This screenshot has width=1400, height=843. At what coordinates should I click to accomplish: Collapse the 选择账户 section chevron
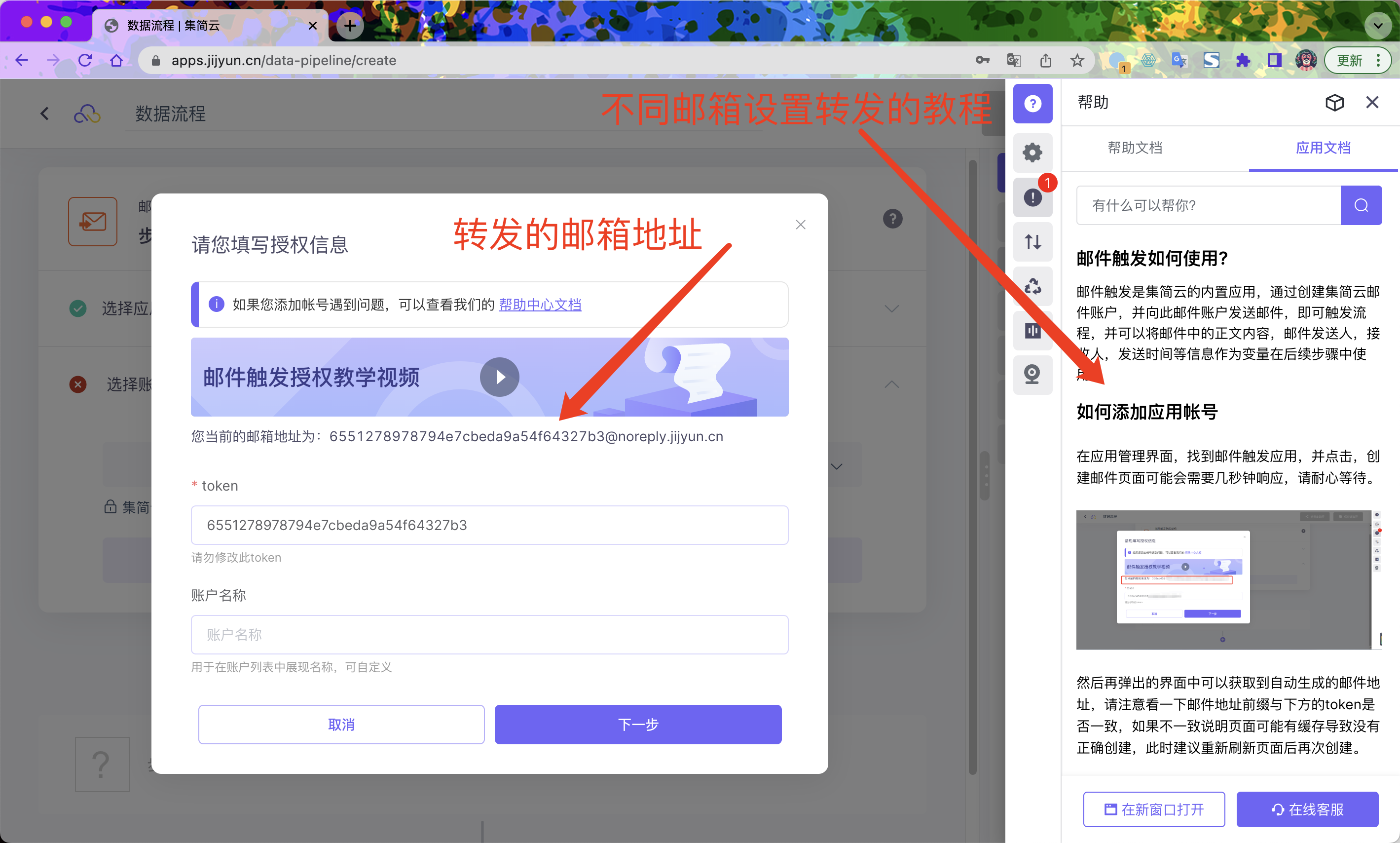point(891,384)
